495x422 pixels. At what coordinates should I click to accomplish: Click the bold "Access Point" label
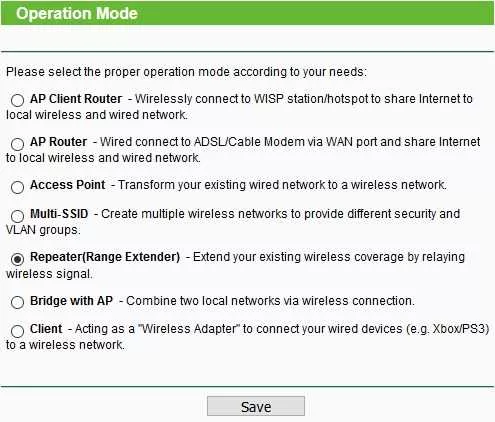[x=68, y=185]
